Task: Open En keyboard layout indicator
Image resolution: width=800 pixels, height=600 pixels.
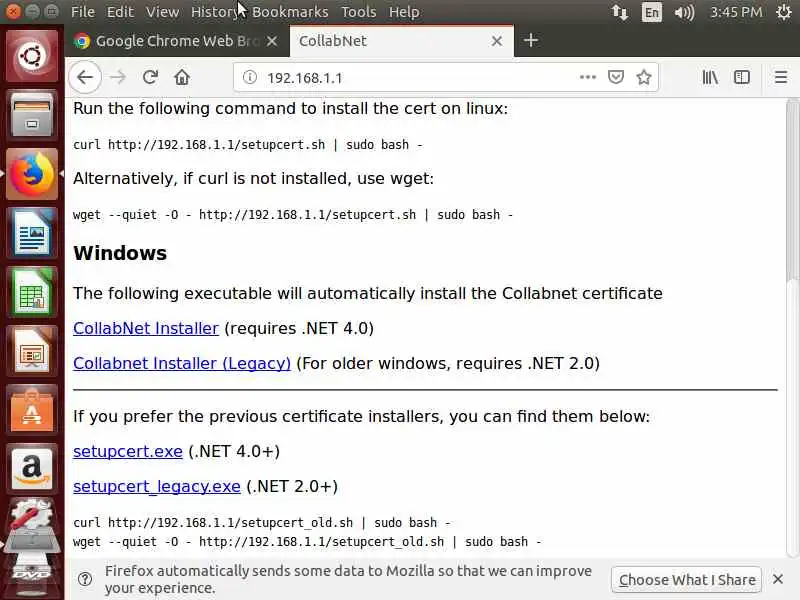Action: click(x=652, y=12)
